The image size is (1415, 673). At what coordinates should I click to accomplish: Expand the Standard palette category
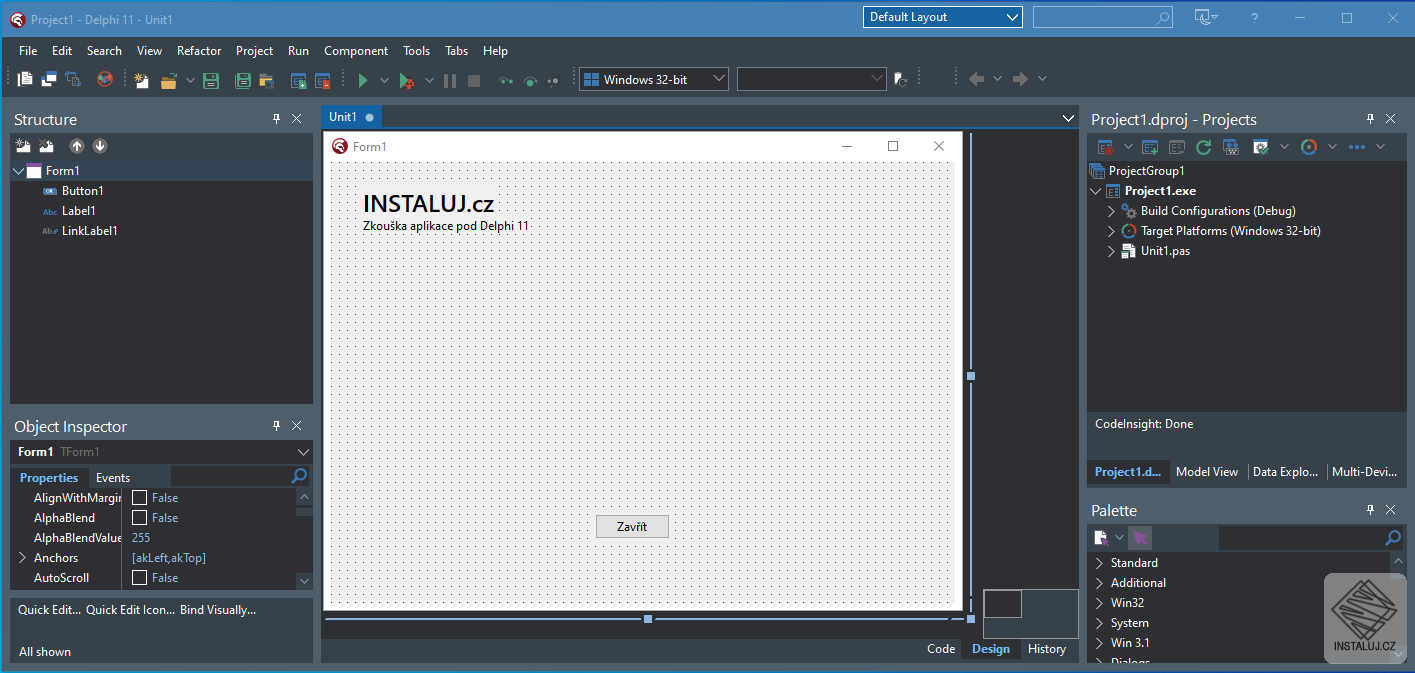[x=1100, y=563]
